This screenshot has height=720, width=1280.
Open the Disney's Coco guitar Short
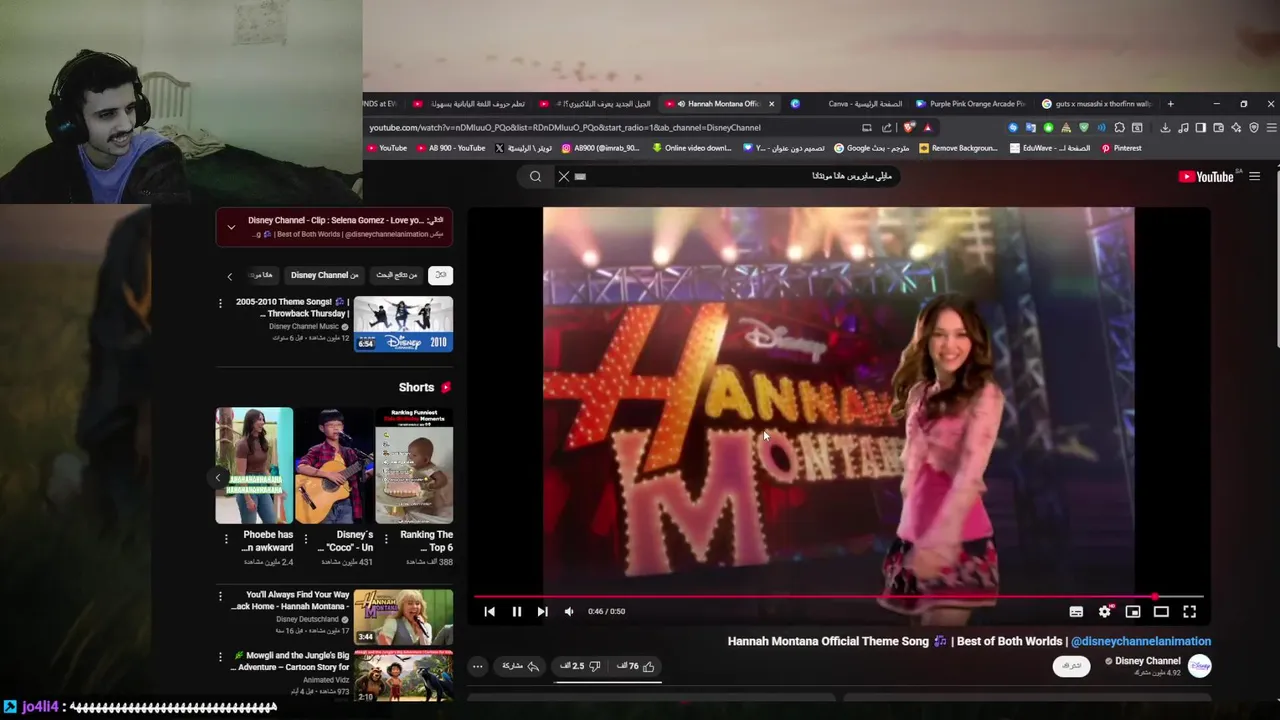pyautogui.click(x=334, y=465)
